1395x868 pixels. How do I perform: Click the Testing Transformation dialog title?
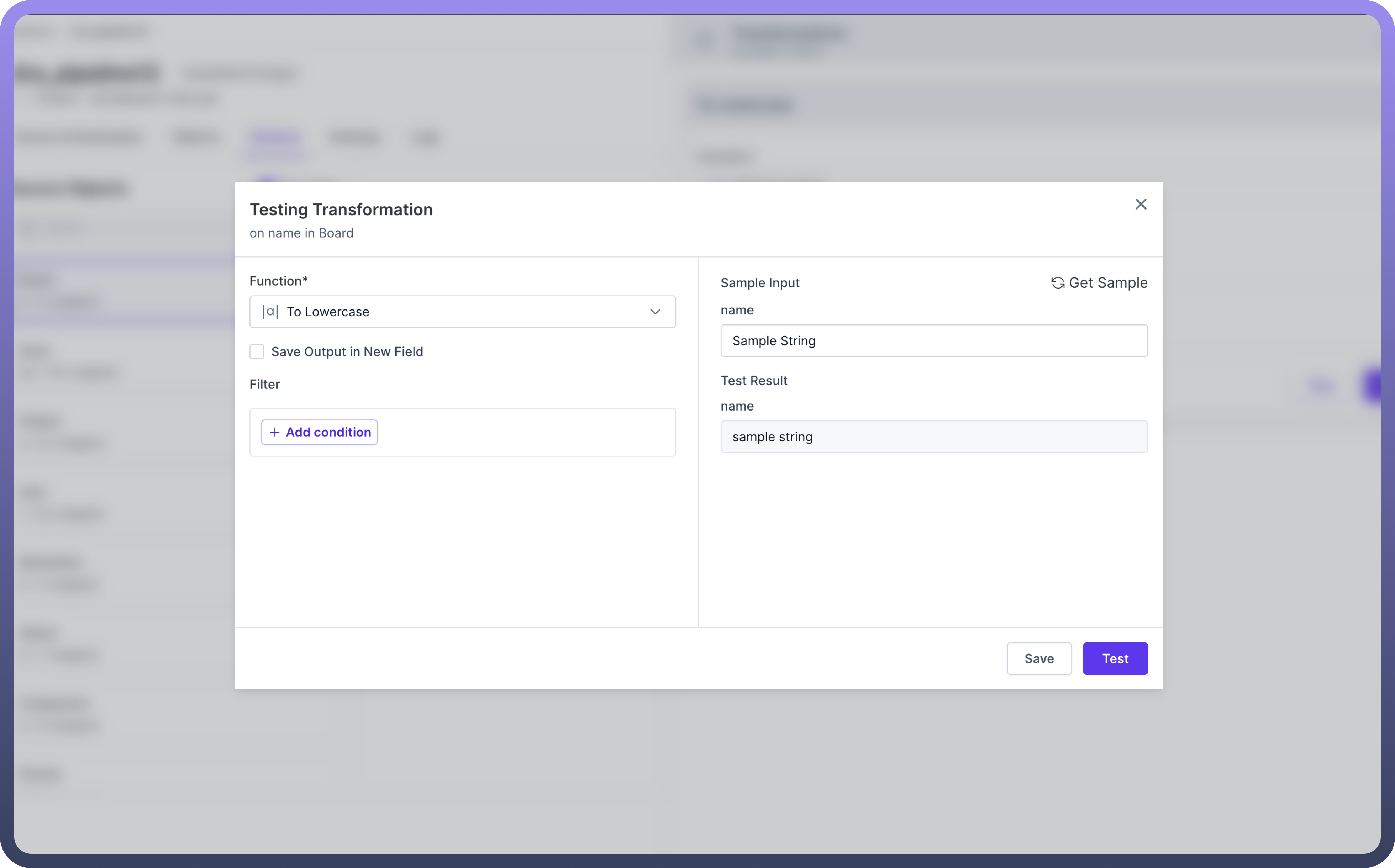click(x=341, y=210)
